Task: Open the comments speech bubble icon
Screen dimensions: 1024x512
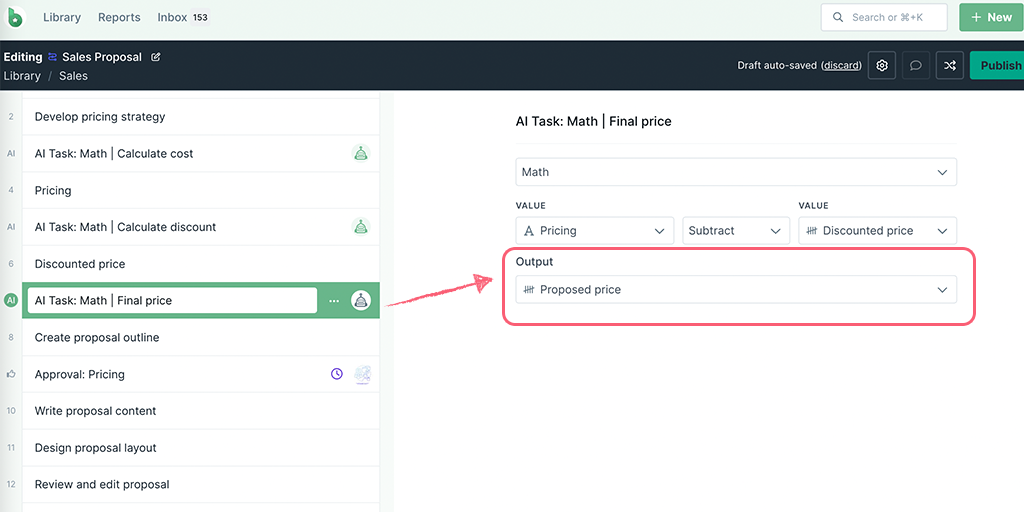Action: tap(915, 65)
